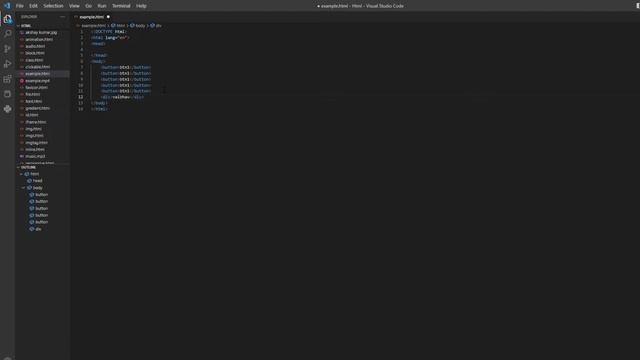Open the Extensions view
640x360 pixels.
click(7, 79)
